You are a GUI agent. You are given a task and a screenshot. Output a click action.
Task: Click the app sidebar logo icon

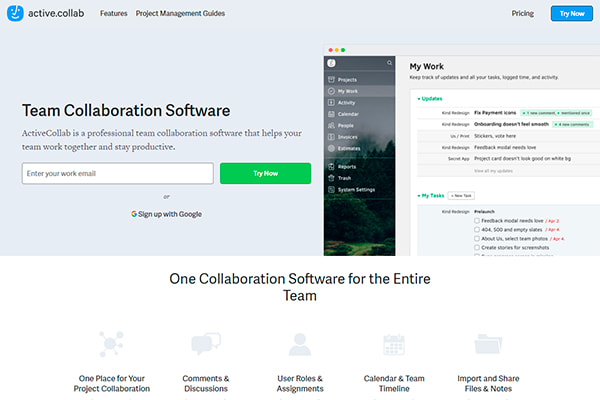click(x=331, y=63)
